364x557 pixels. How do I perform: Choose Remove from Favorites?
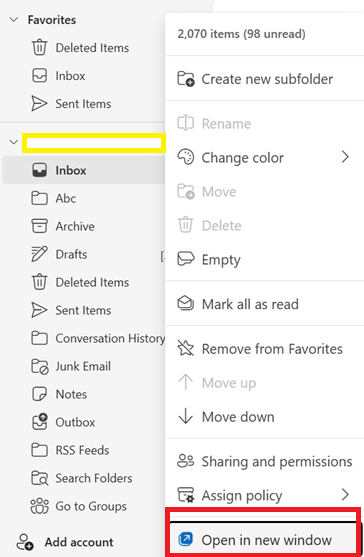[265, 349]
